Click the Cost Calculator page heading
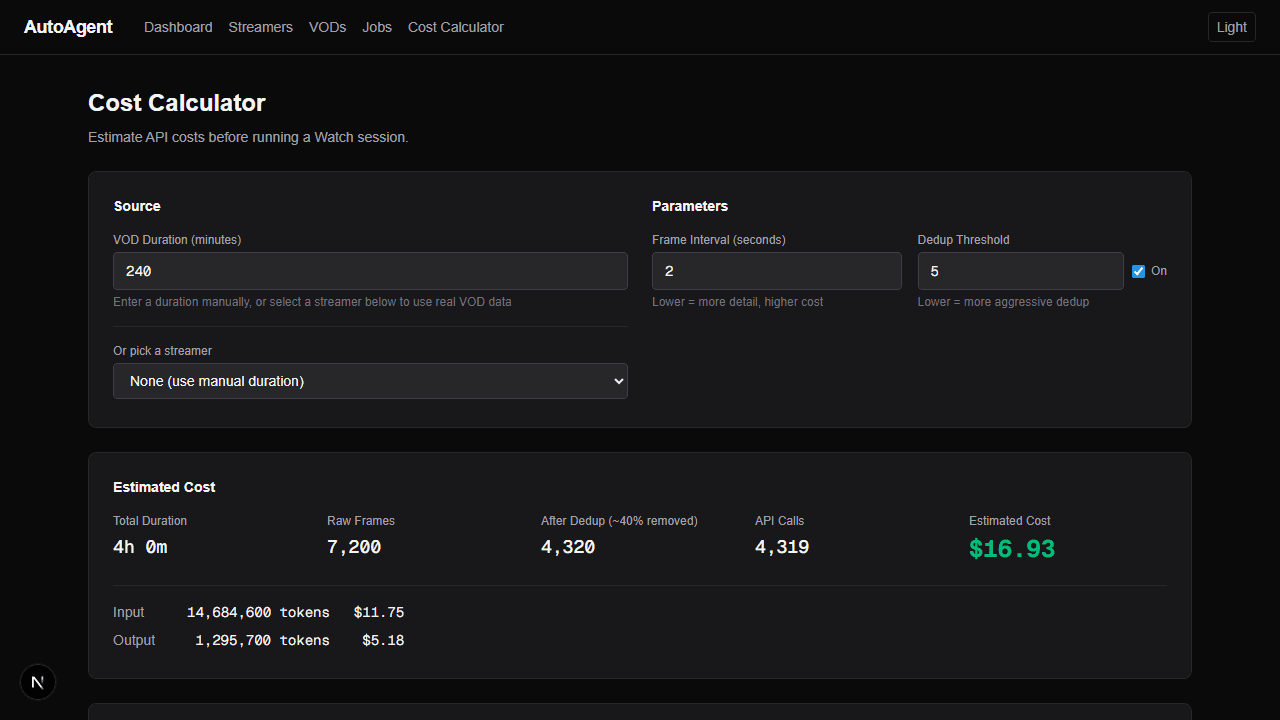Screen dimensions: 1280x720 pyautogui.click(x=177, y=103)
